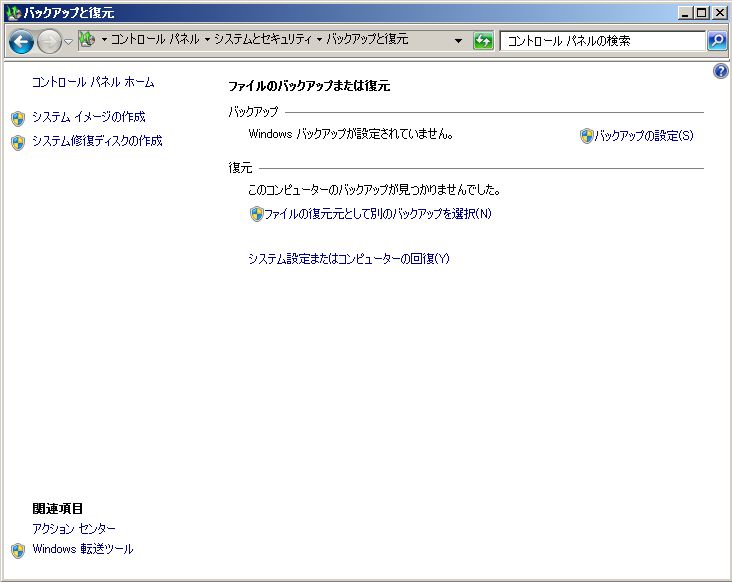This screenshot has height=582, width=732.
Task: Click the text このコンピューターのバックアップが見つかりませんでした。
Action: point(374,189)
